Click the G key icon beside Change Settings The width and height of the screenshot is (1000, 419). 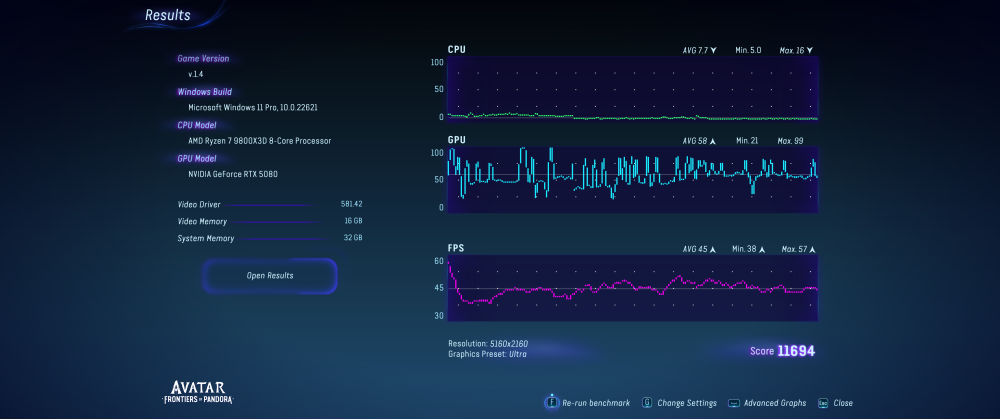pyautogui.click(x=648, y=403)
